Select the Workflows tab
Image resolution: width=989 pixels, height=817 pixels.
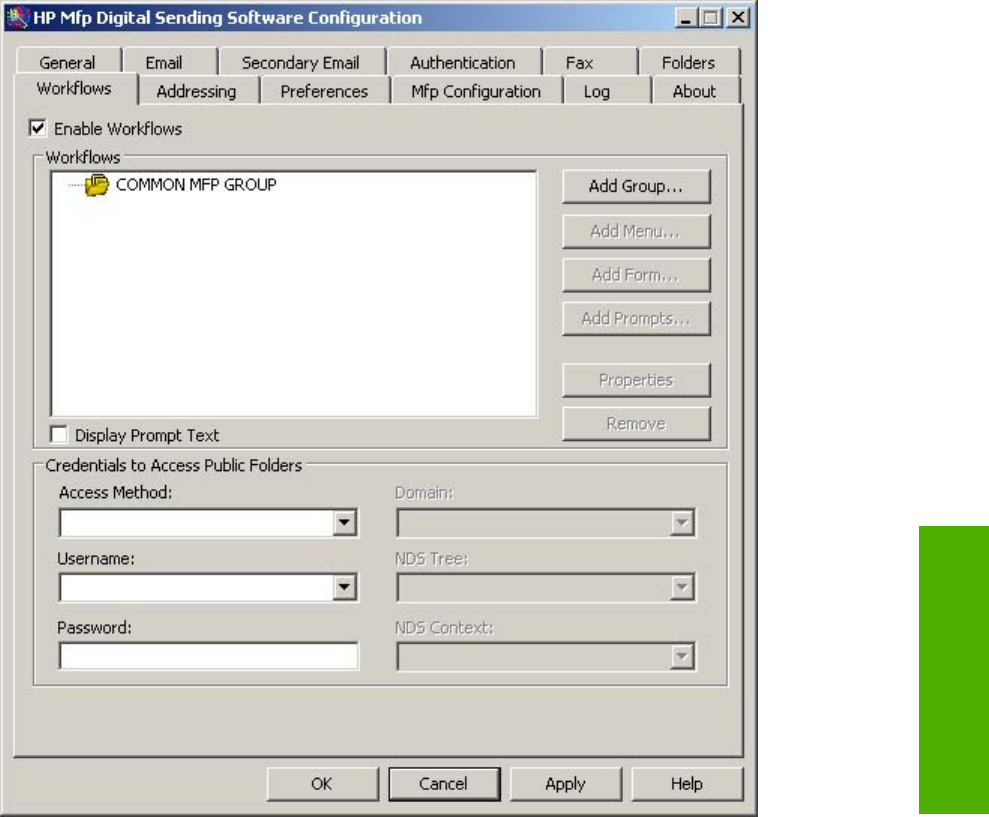coord(74,88)
